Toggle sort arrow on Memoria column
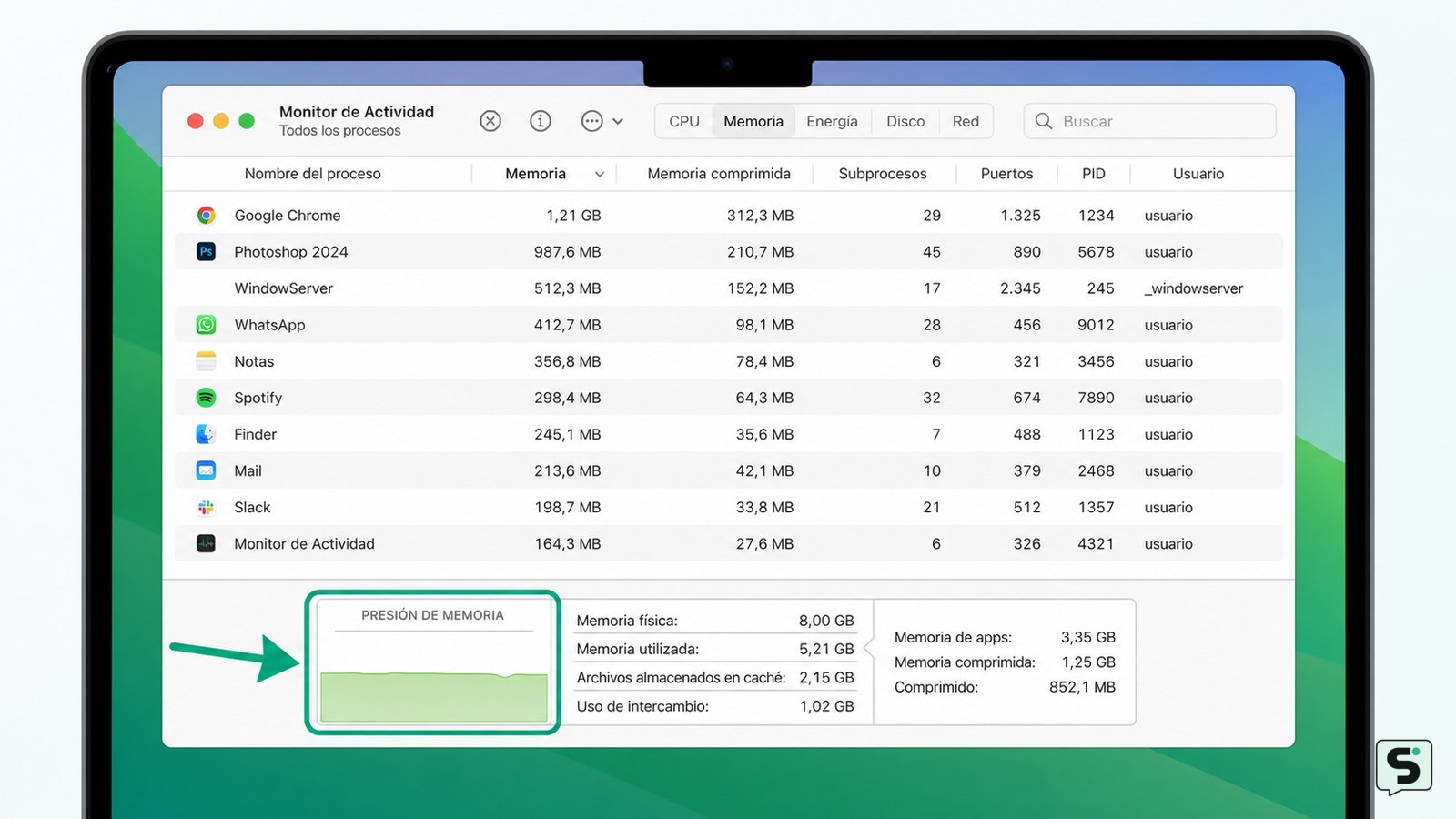Image resolution: width=1456 pixels, height=819 pixels. coord(600,175)
